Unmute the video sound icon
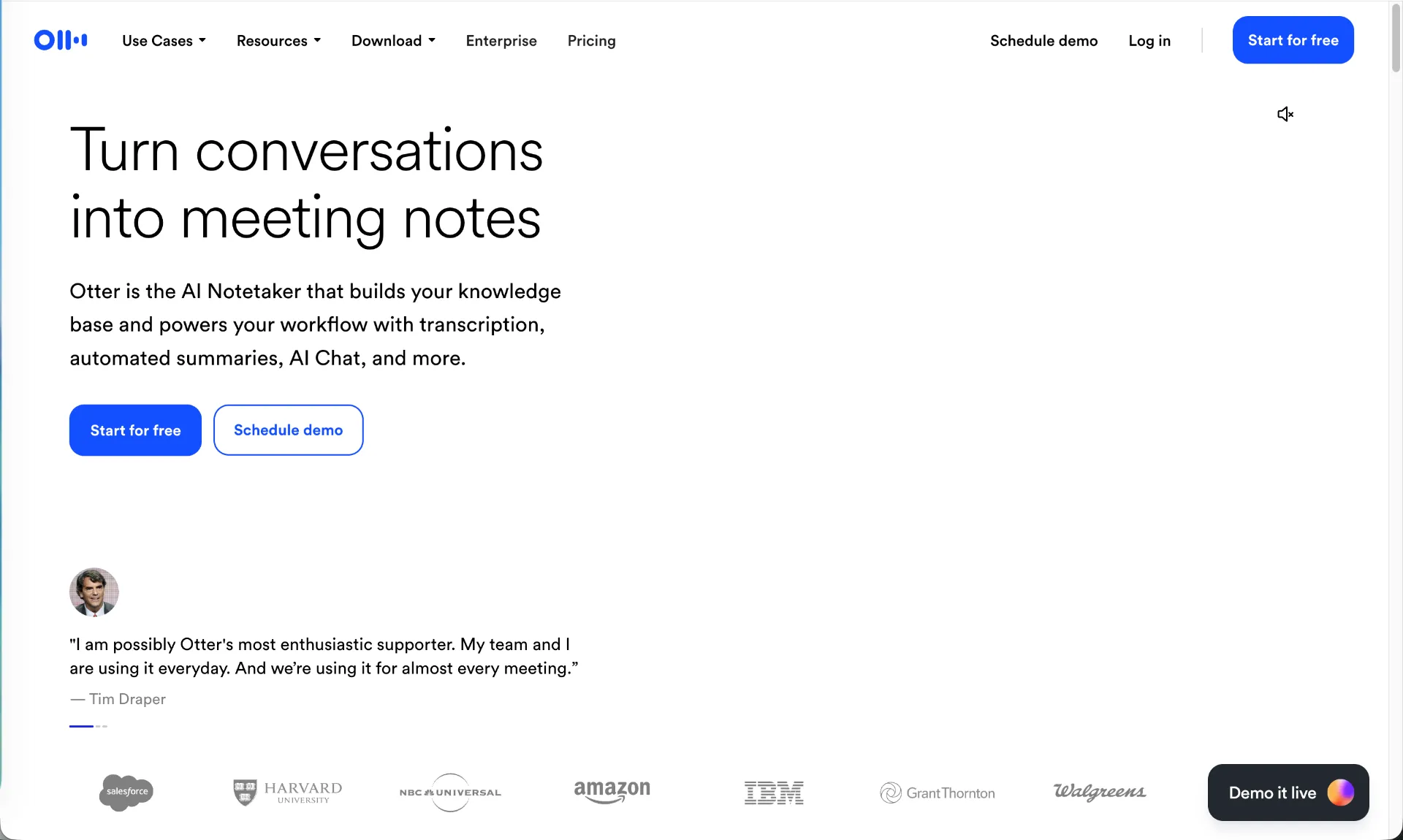Viewport: 1403px width, 840px height. pyautogui.click(x=1285, y=114)
